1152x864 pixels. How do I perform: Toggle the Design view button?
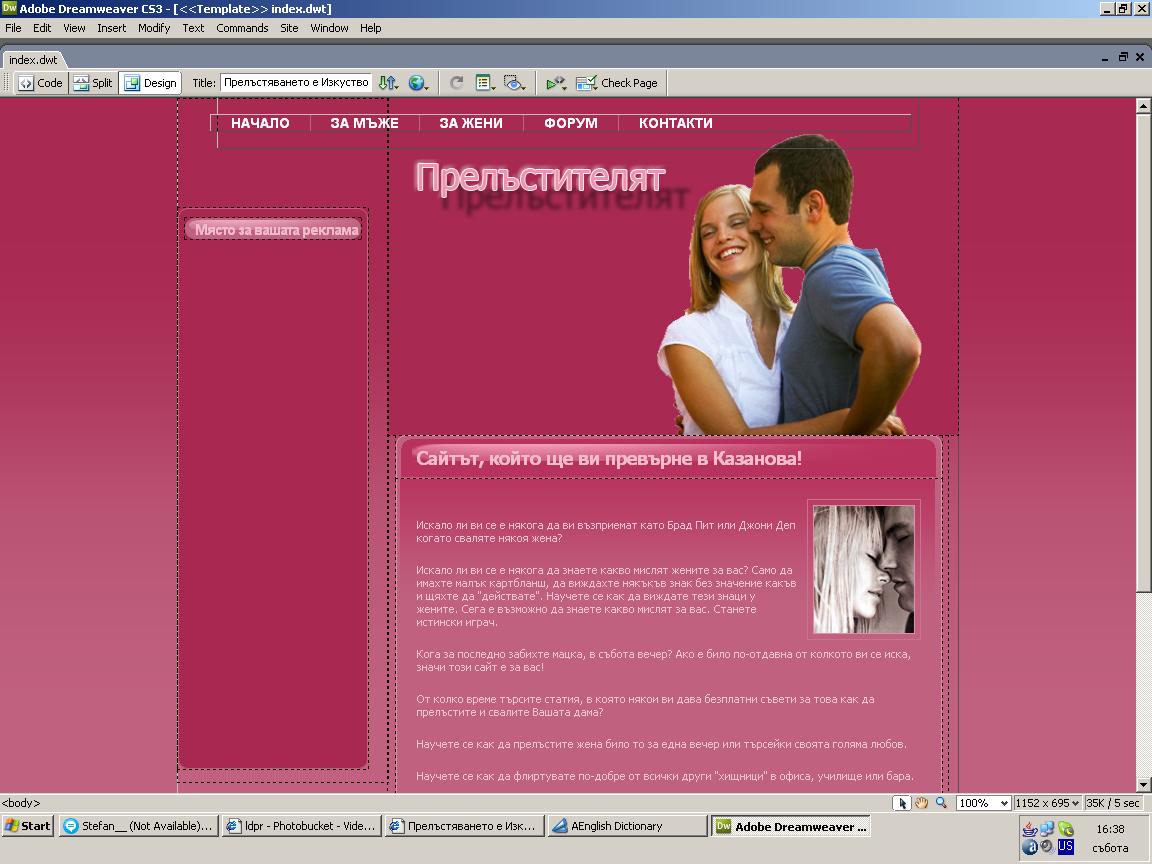(x=150, y=83)
